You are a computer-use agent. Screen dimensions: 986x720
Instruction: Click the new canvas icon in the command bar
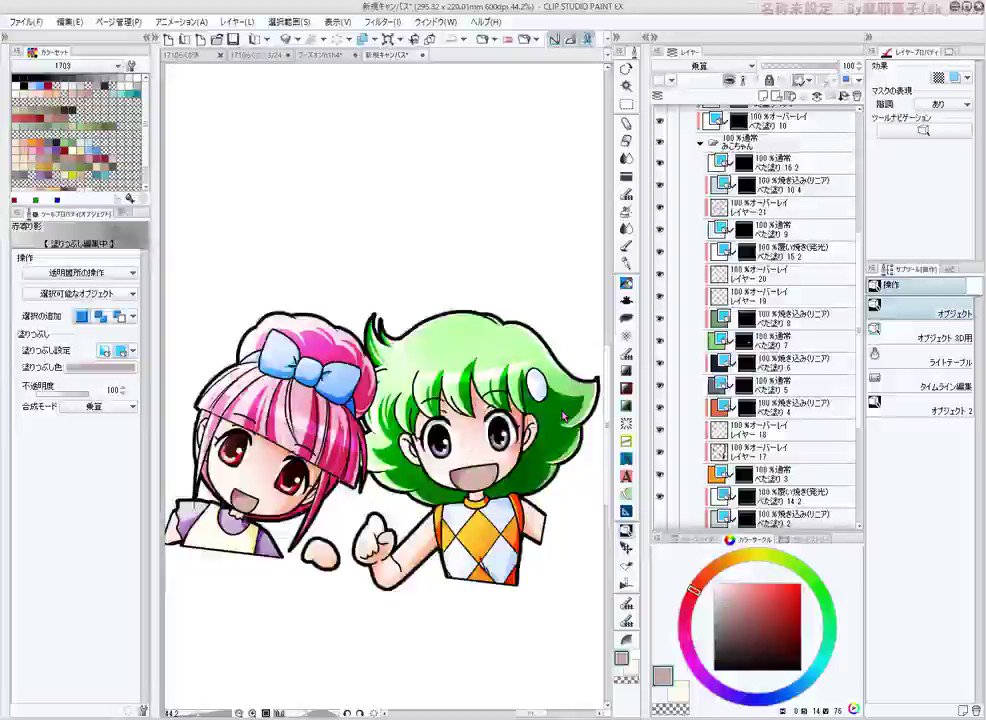(x=169, y=40)
